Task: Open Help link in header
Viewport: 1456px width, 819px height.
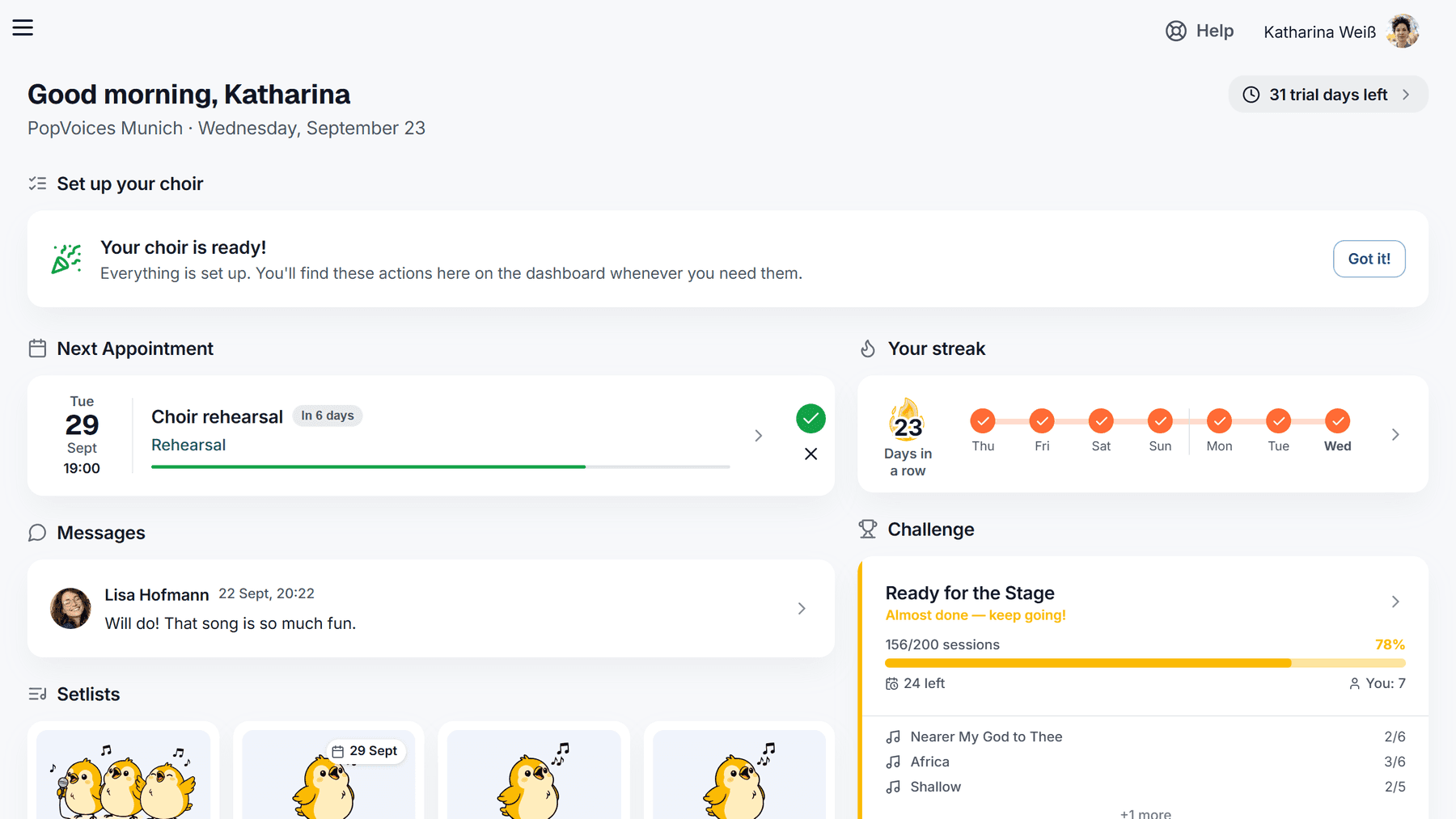Action: pos(1200,31)
